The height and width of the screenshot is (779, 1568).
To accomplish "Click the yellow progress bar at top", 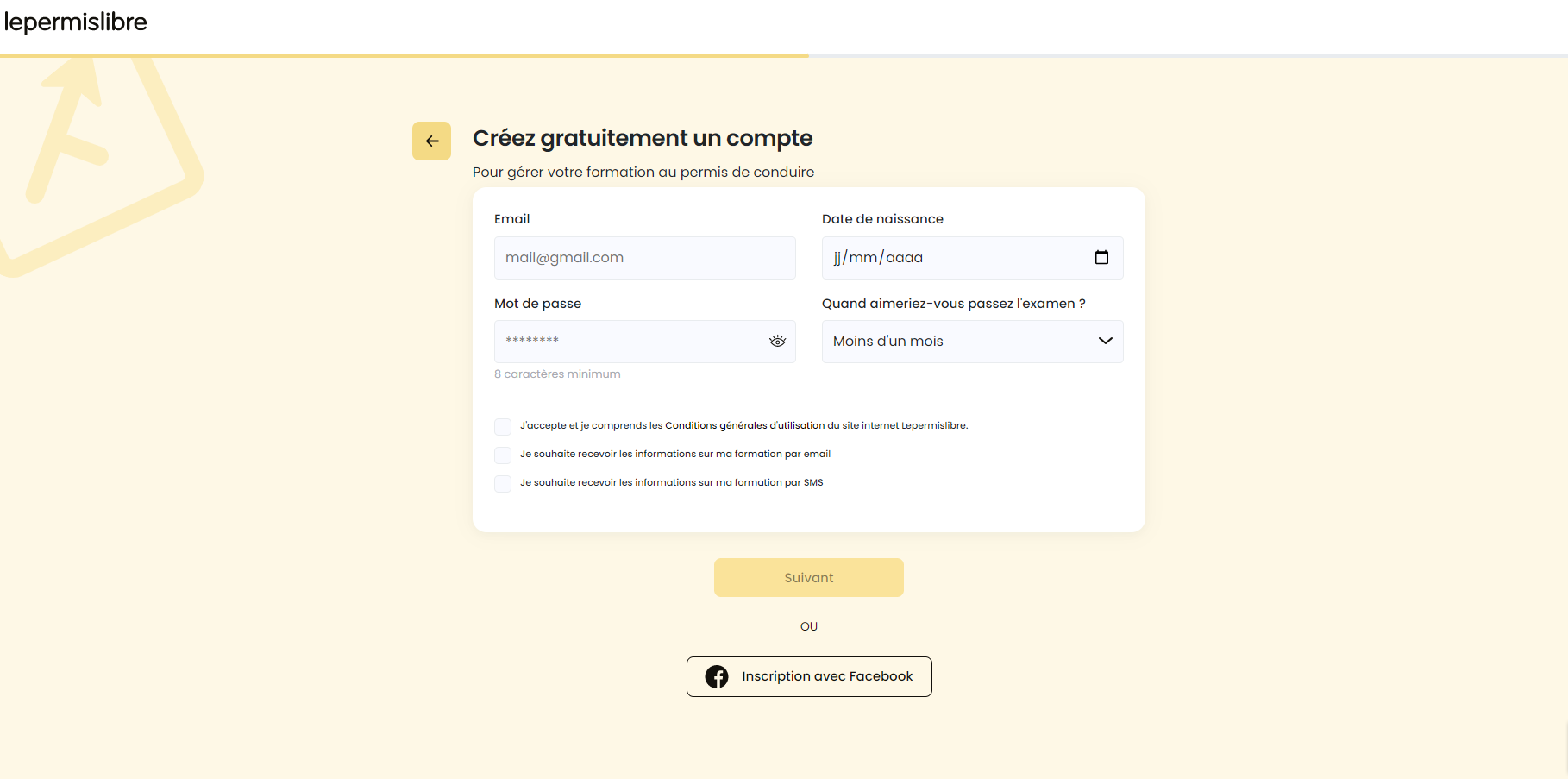I will [x=404, y=56].
